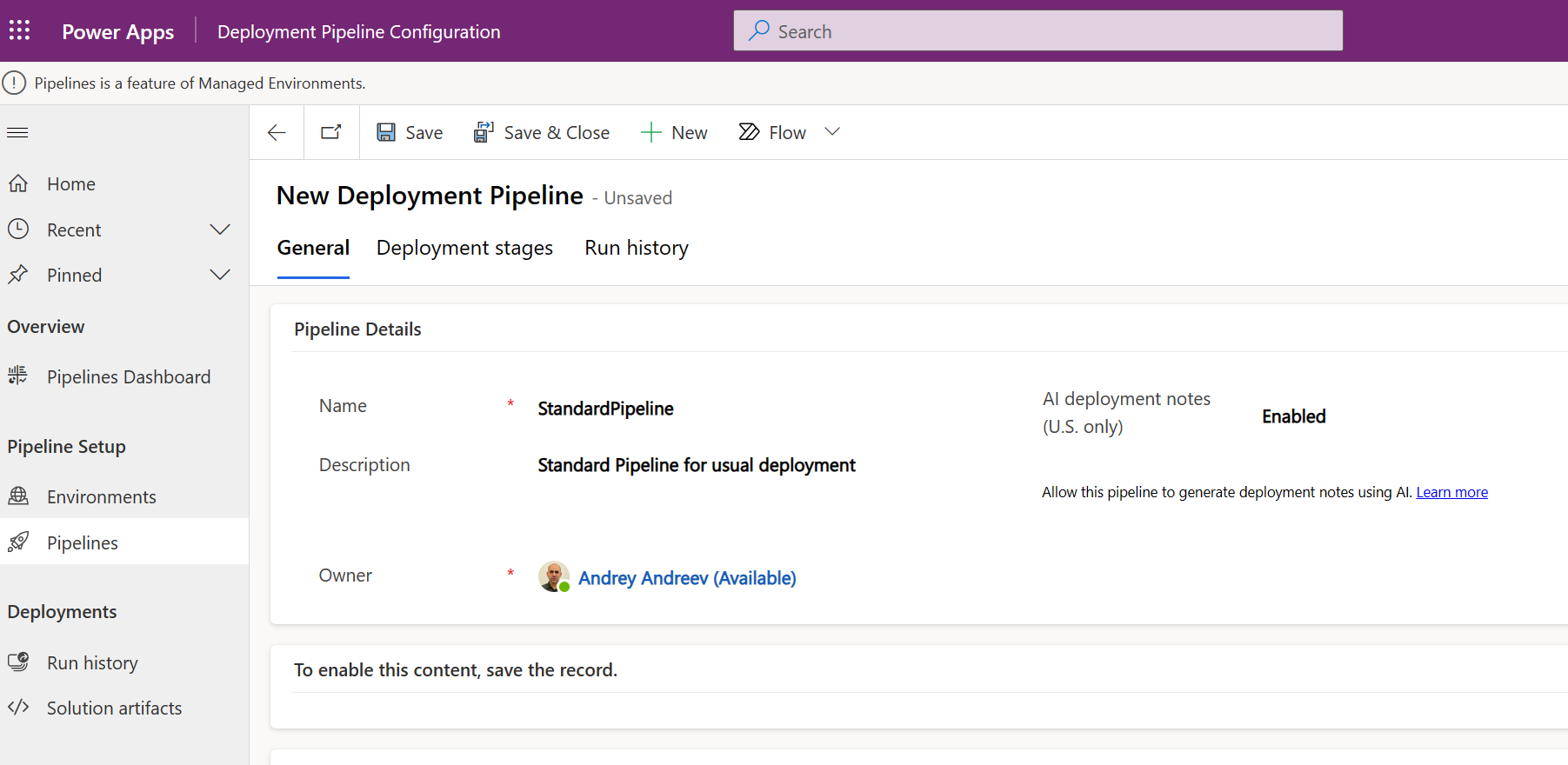Switch to the Run history tab
This screenshot has width=1568, height=765.
[x=636, y=248]
